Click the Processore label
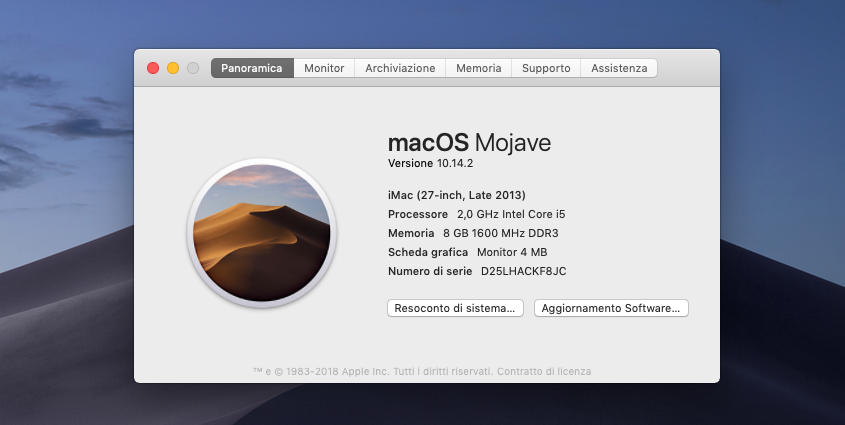This screenshot has width=845, height=425. tap(418, 214)
